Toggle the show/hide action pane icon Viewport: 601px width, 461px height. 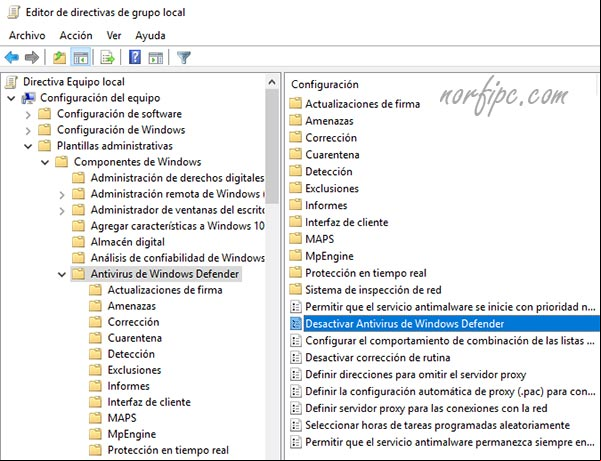pyautogui.click(x=156, y=58)
